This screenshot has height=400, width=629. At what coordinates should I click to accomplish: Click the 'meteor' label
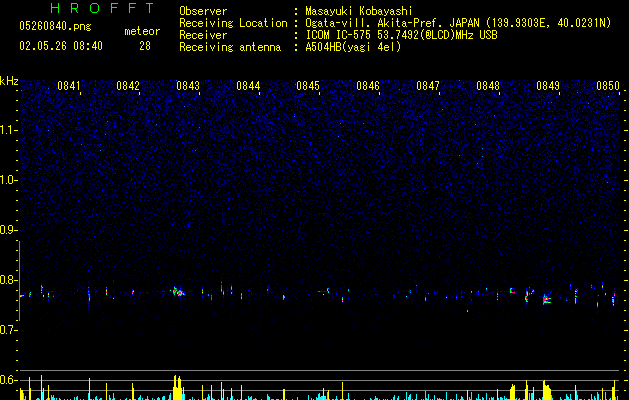(142, 31)
